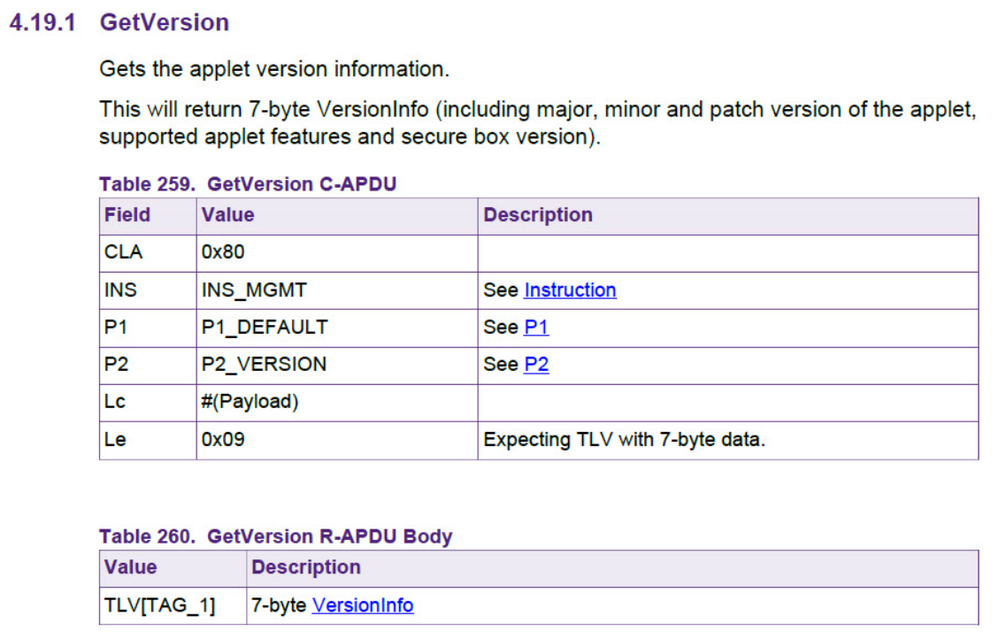Select the Field column header cell

[x=128, y=215]
